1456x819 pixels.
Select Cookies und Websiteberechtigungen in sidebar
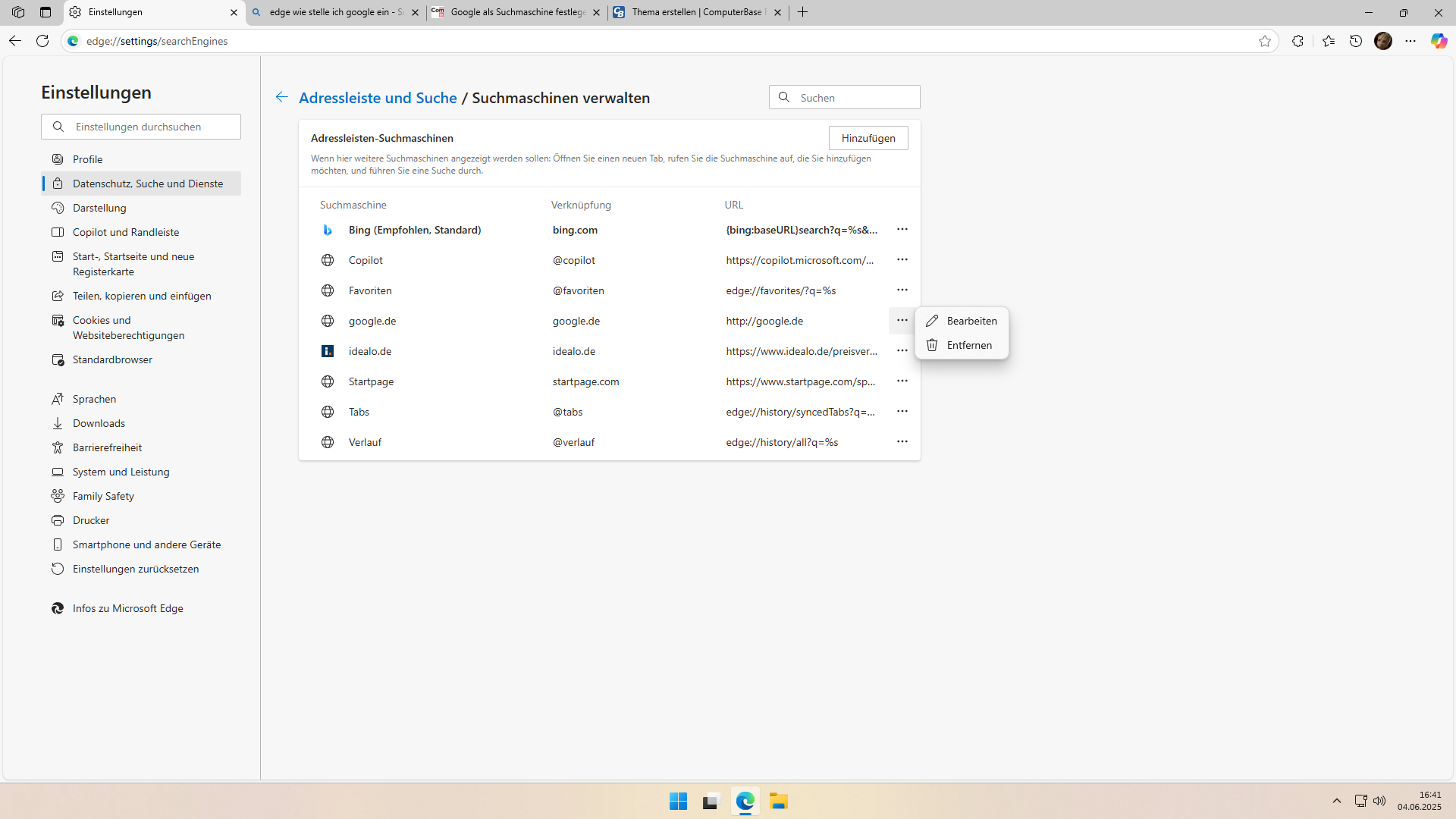(128, 328)
